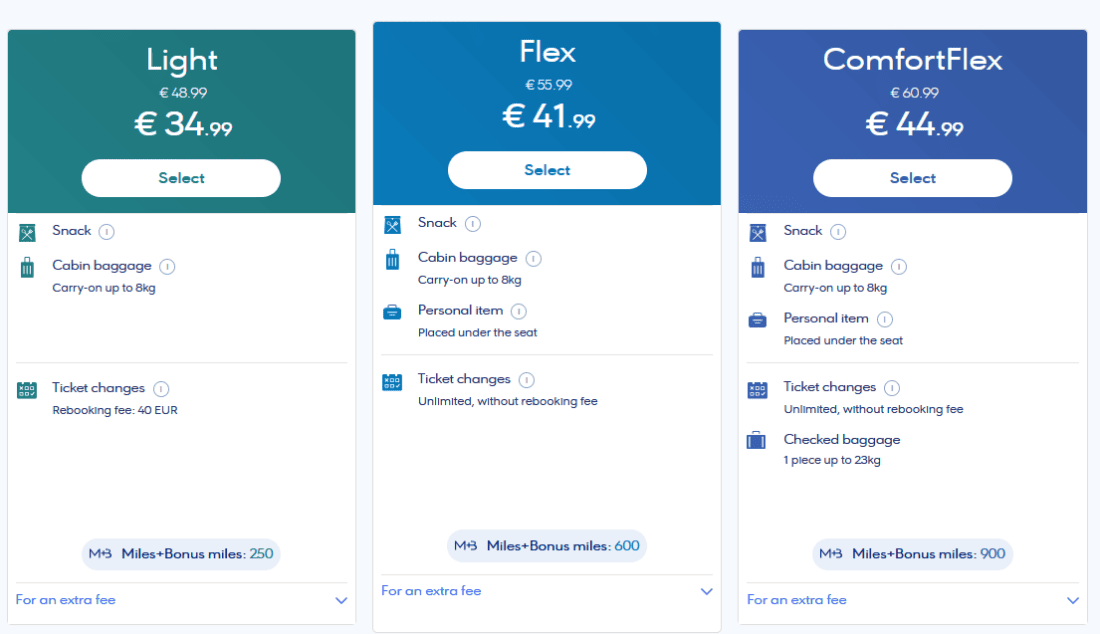Click Snack info icon in Flex fare

click(x=473, y=224)
